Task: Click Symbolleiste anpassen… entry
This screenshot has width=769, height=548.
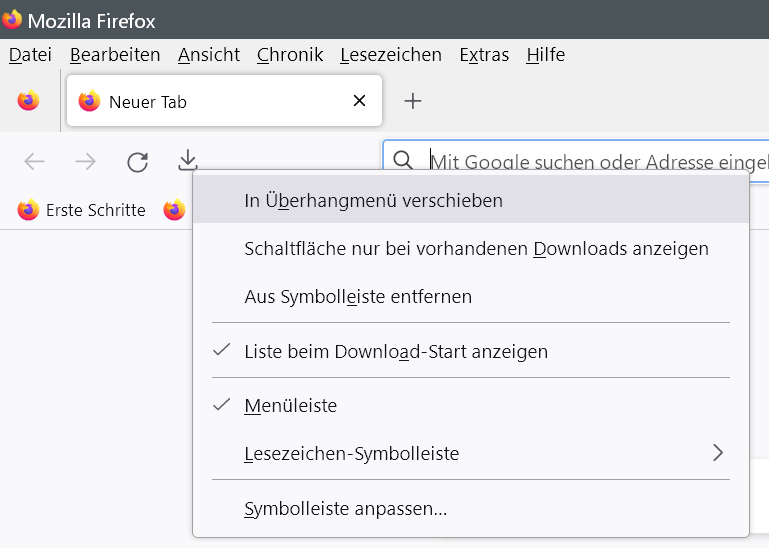Action: (x=345, y=509)
